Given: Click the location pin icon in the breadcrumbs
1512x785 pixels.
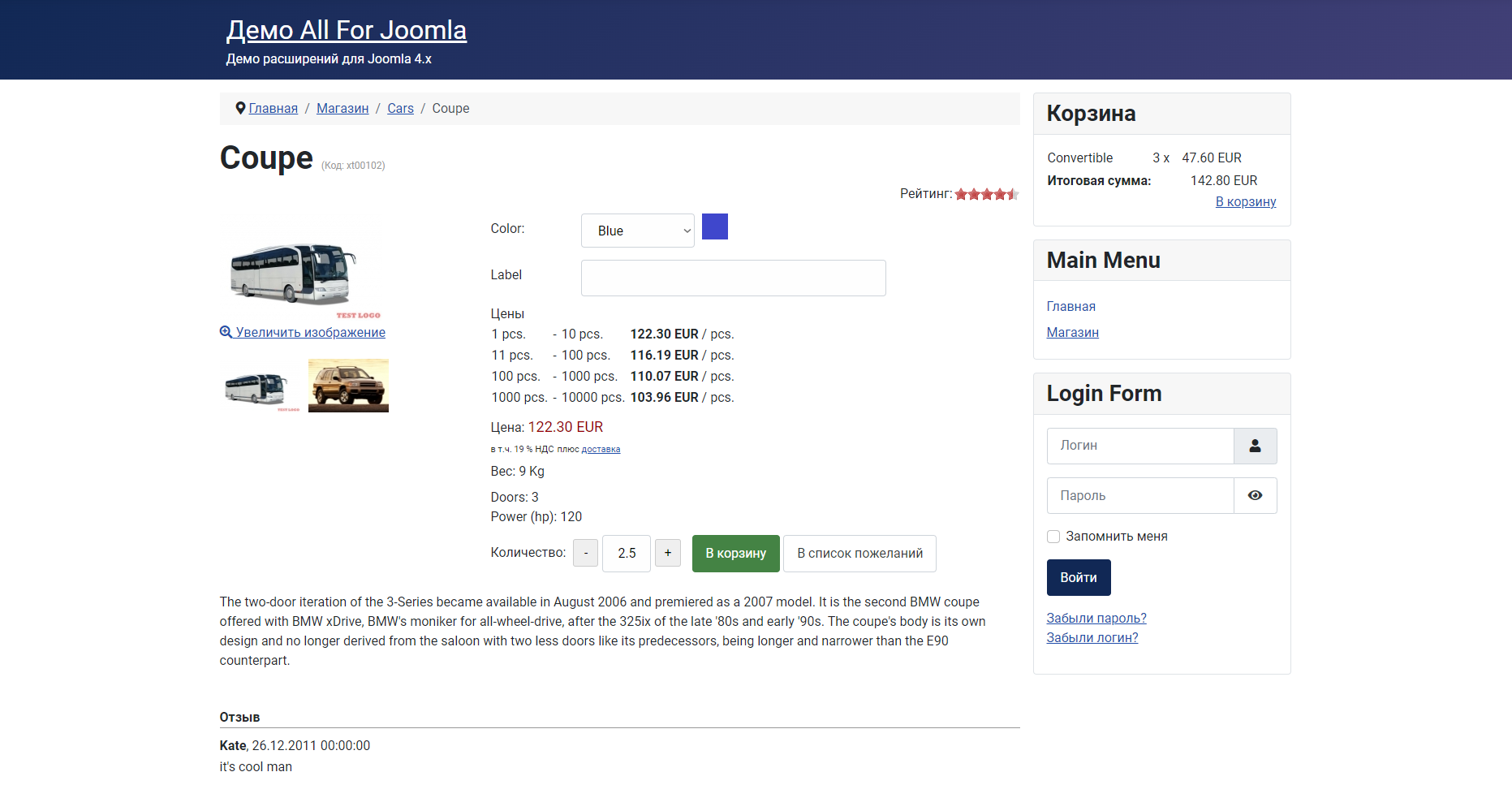Looking at the screenshot, I should [240, 108].
